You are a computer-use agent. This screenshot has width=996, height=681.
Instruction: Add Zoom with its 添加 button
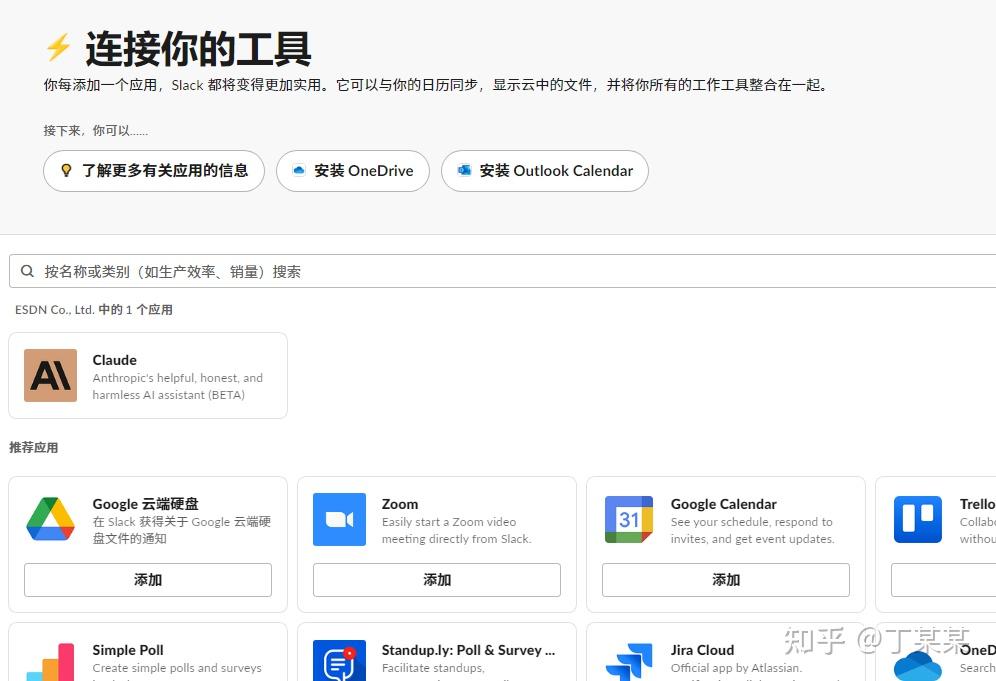tap(437, 579)
